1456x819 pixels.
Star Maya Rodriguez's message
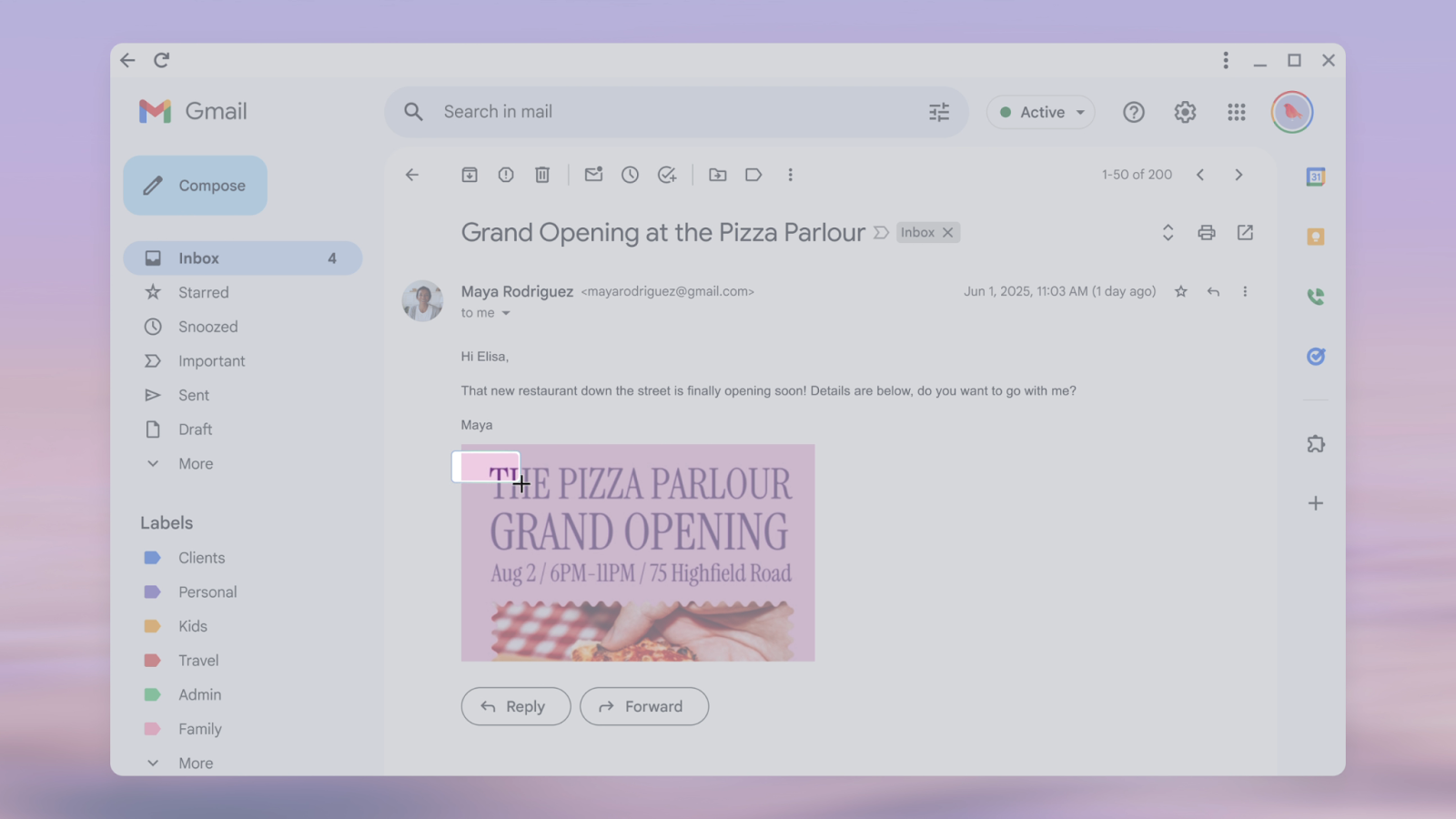[1181, 291]
